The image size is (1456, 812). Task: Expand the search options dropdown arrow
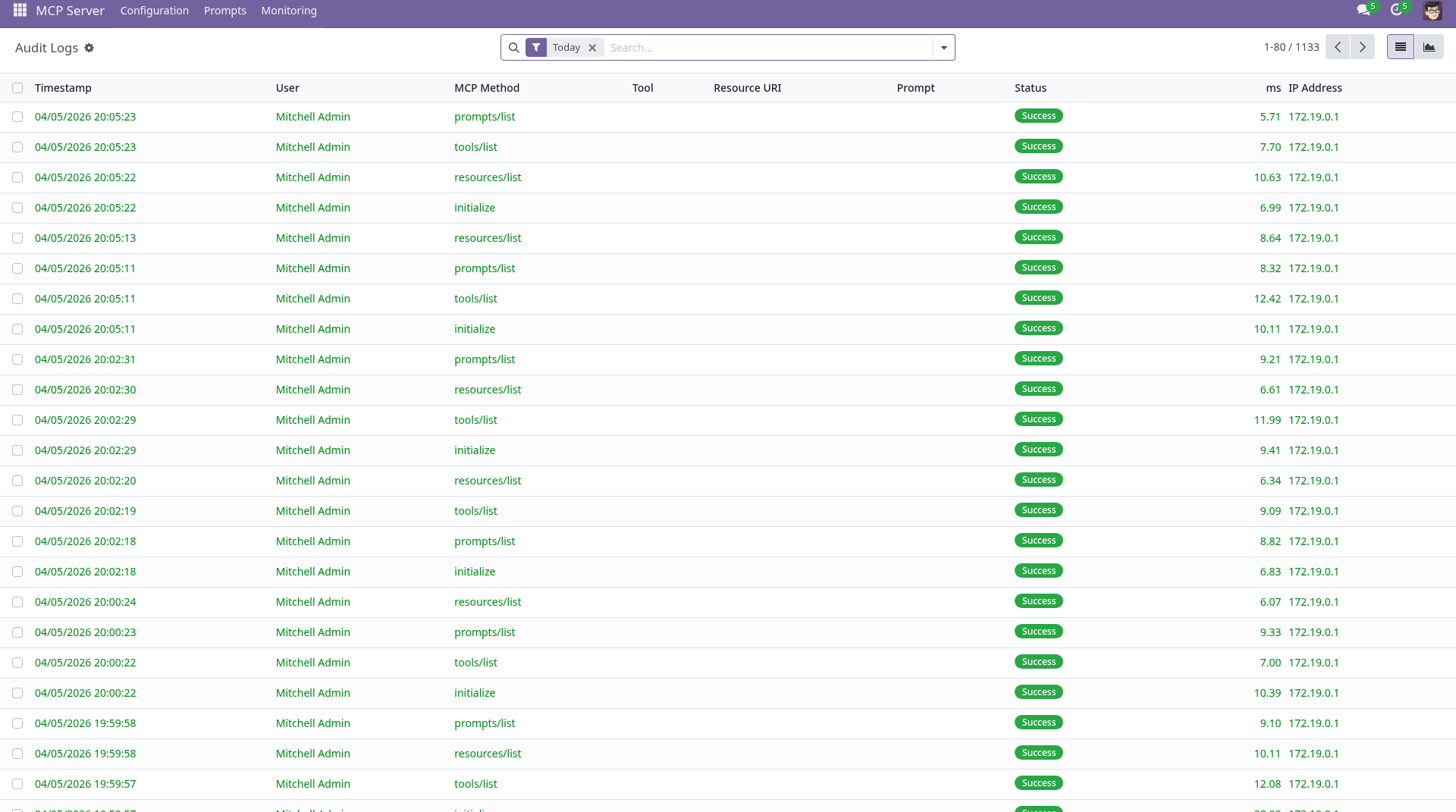coord(943,47)
